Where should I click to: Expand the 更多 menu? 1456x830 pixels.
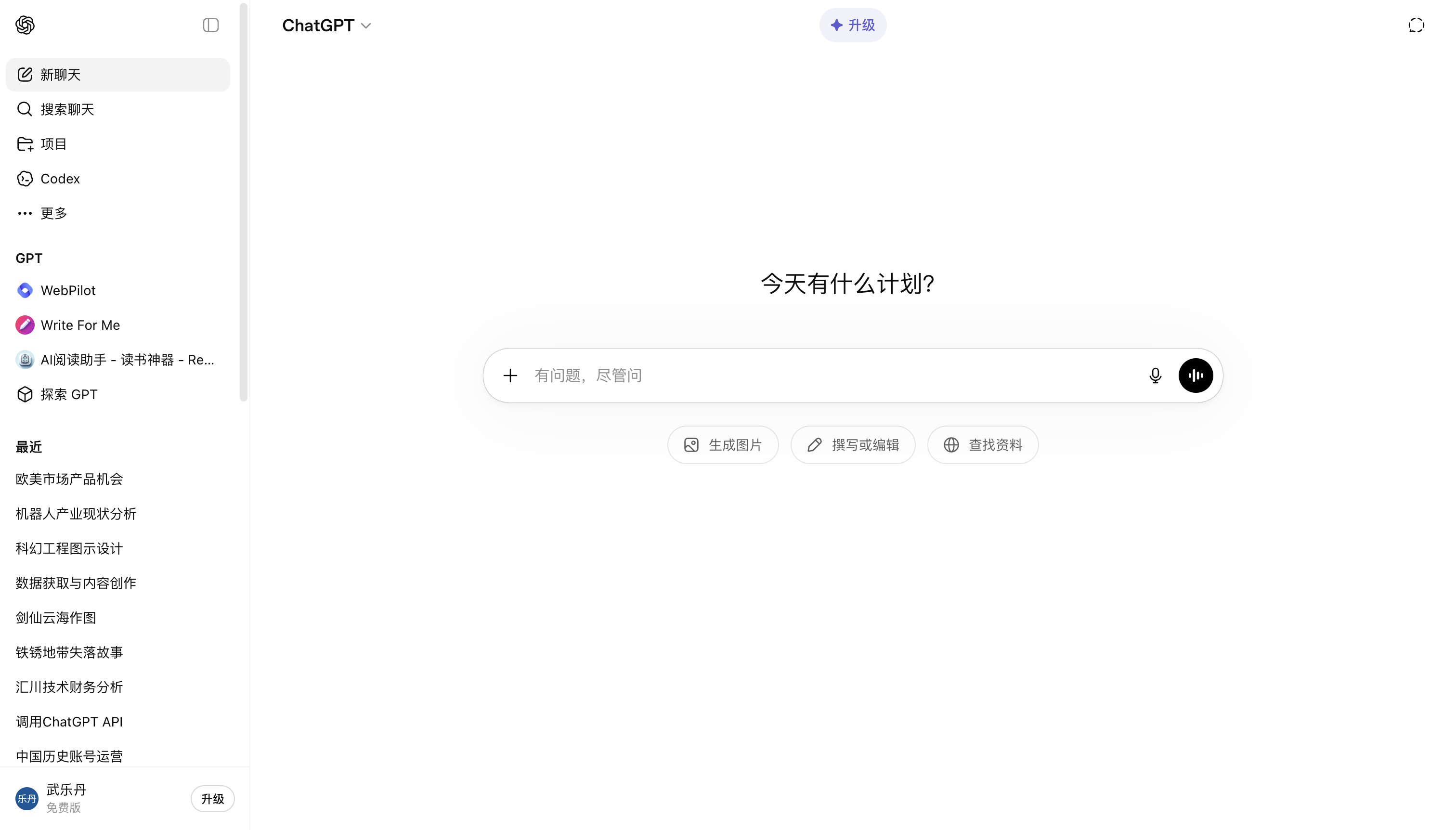[118, 213]
